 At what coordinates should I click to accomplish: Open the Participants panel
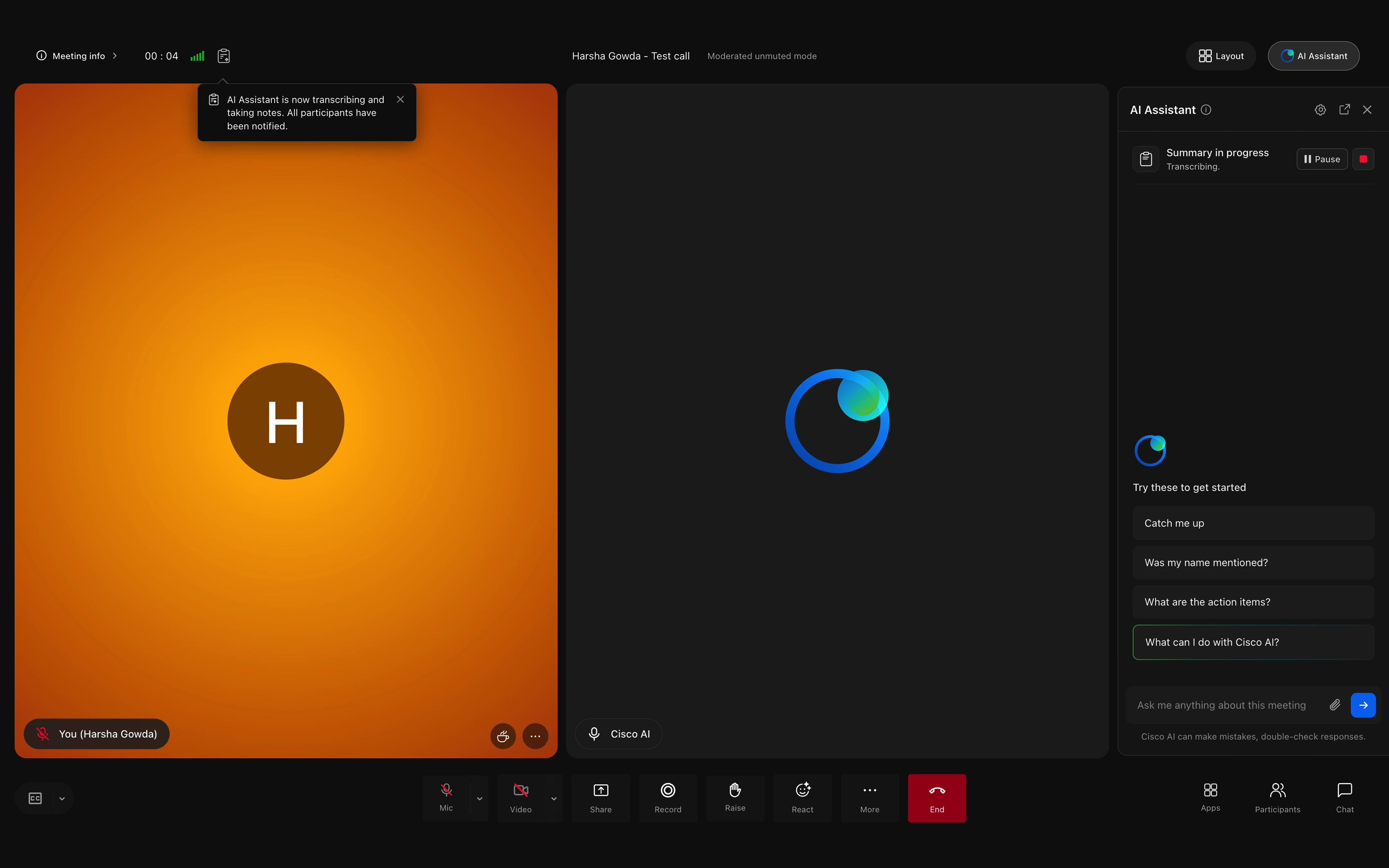point(1278,798)
